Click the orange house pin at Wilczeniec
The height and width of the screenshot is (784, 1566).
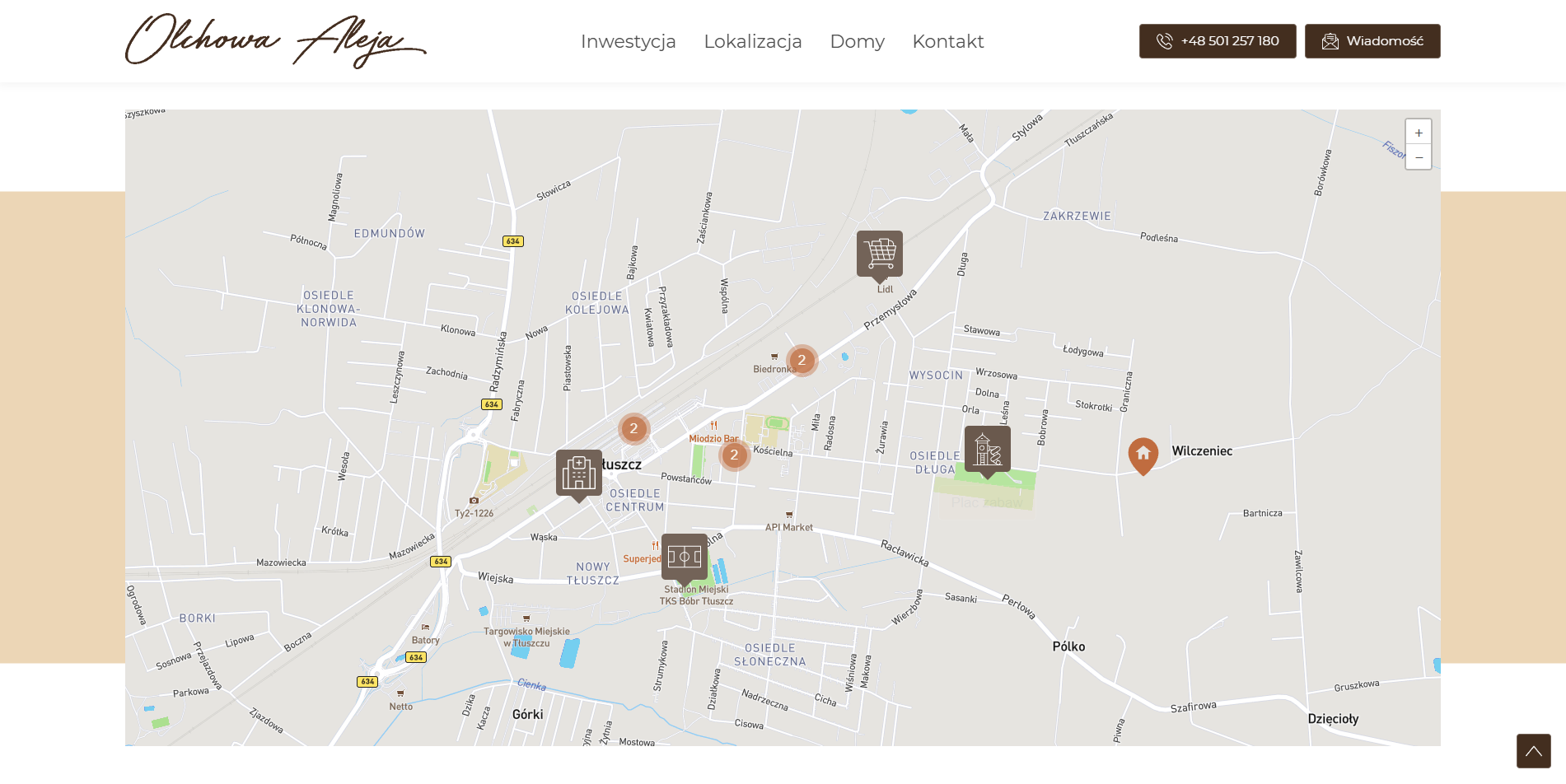[x=1143, y=455]
